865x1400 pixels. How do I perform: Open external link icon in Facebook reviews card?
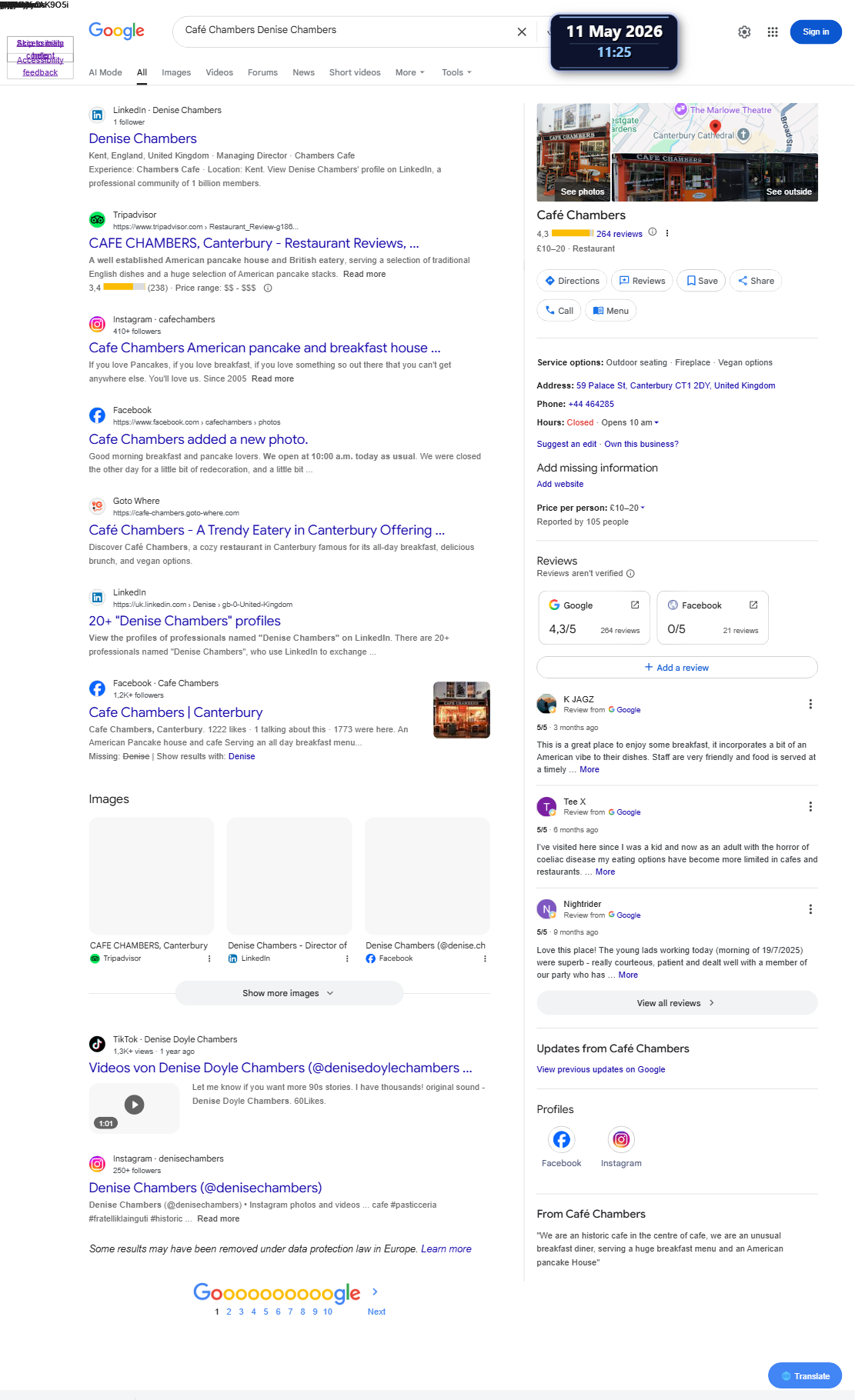tap(753, 605)
